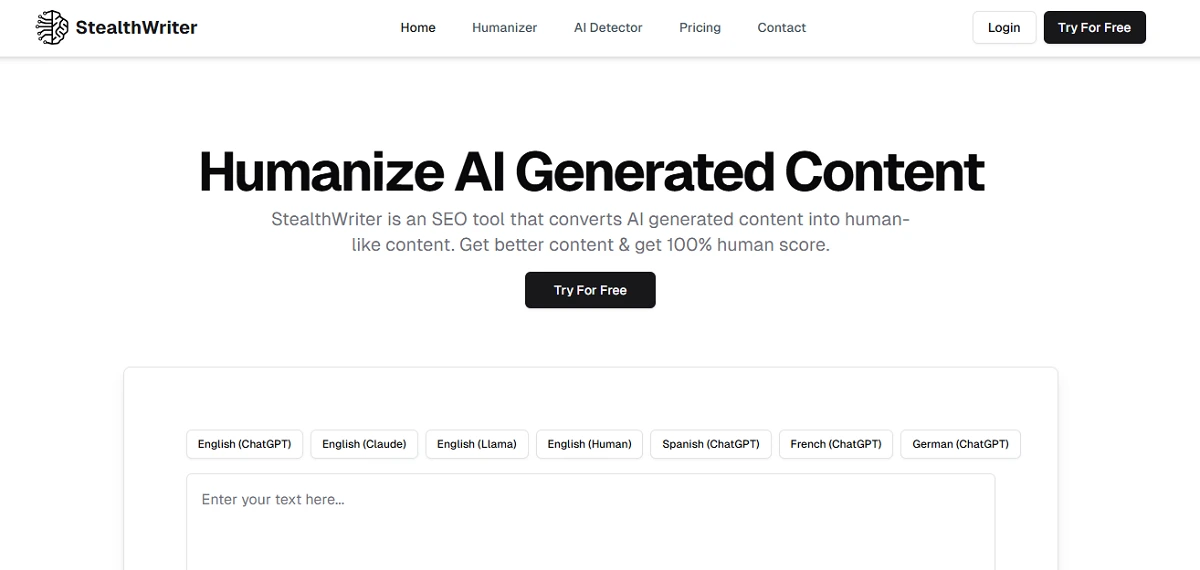Screen dimensions: 1200x570
Task: Click the StealthWriter brand name text
Action: pos(136,28)
